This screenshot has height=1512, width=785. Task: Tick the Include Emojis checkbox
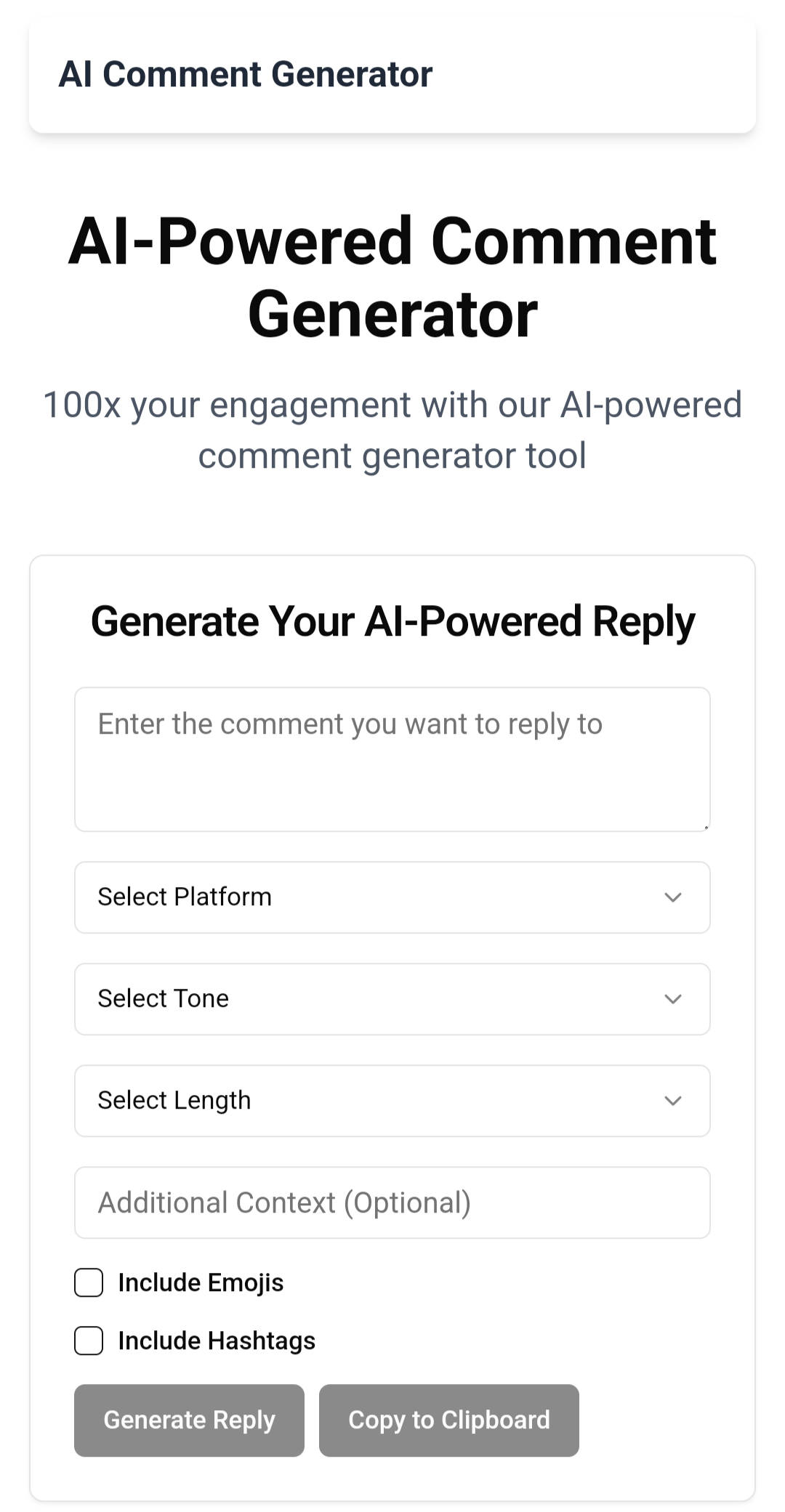(89, 1282)
